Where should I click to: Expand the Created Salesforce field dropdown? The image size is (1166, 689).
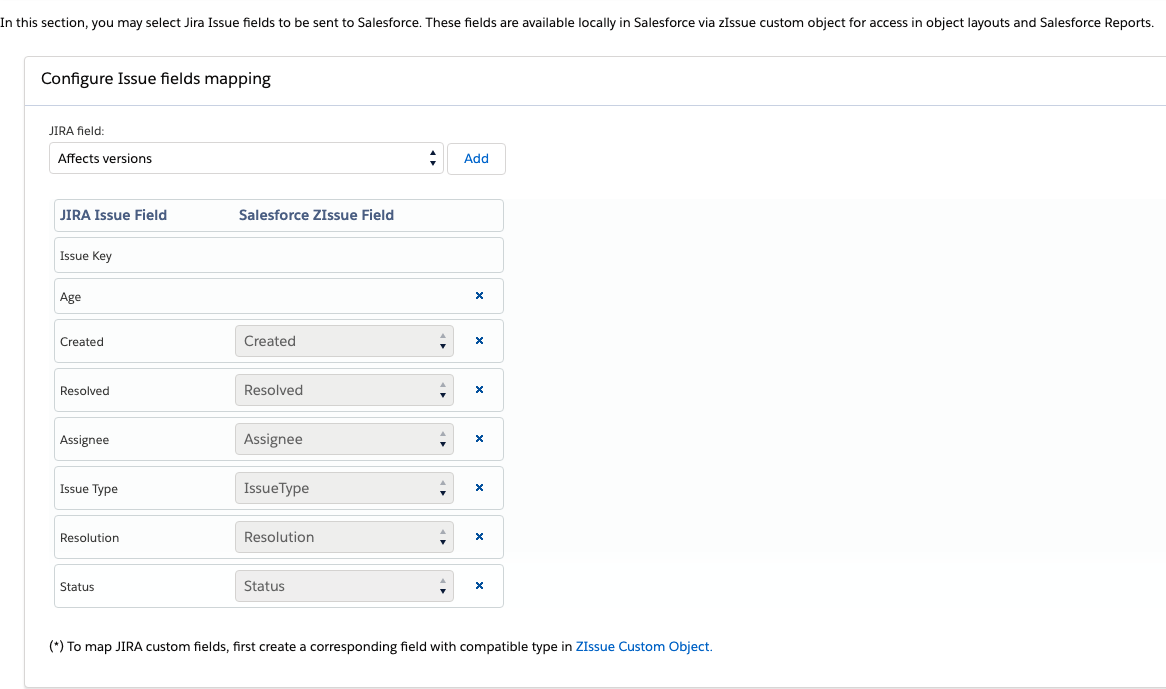pyautogui.click(x=344, y=341)
